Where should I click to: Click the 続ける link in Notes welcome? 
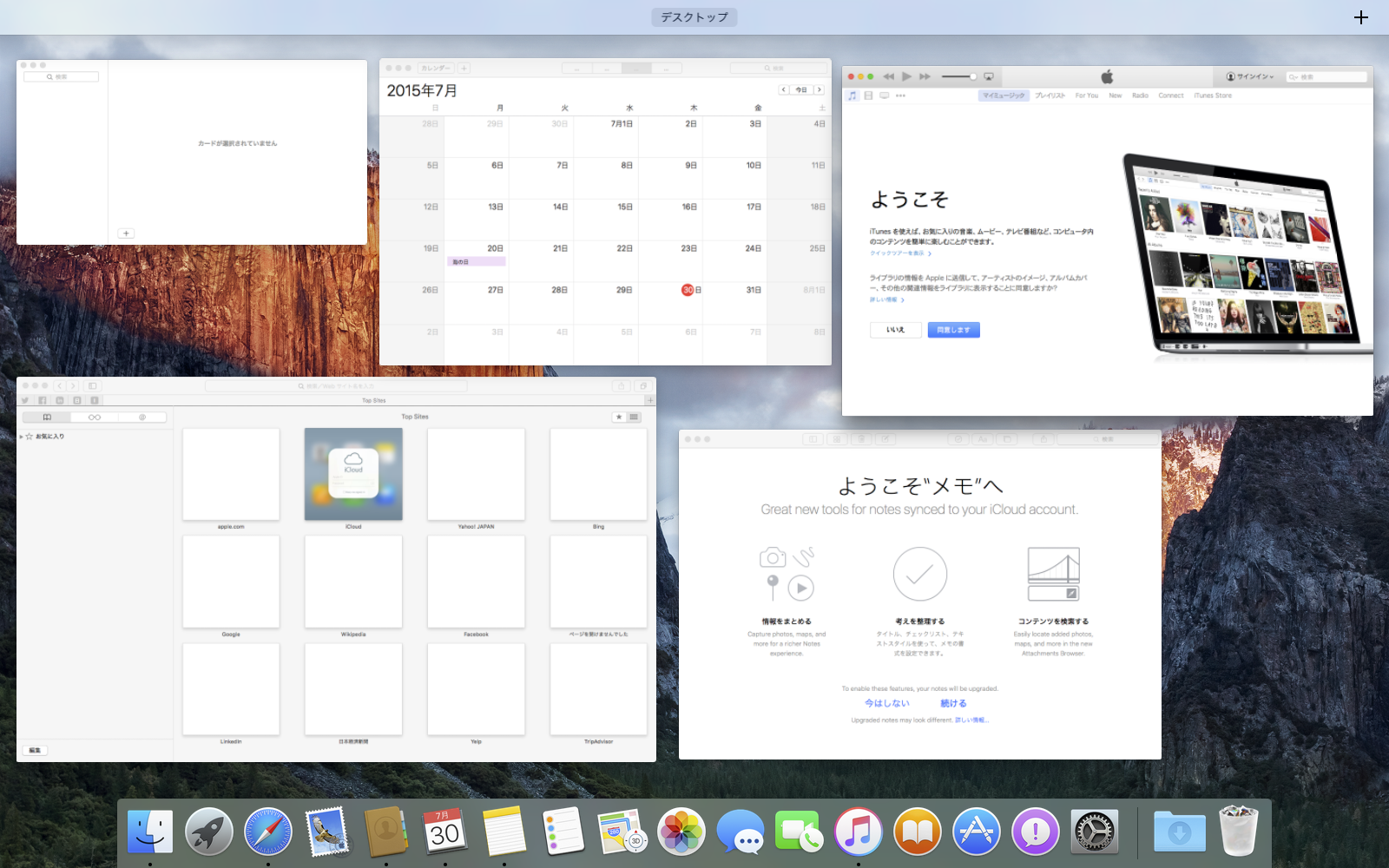tap(953, 703)
